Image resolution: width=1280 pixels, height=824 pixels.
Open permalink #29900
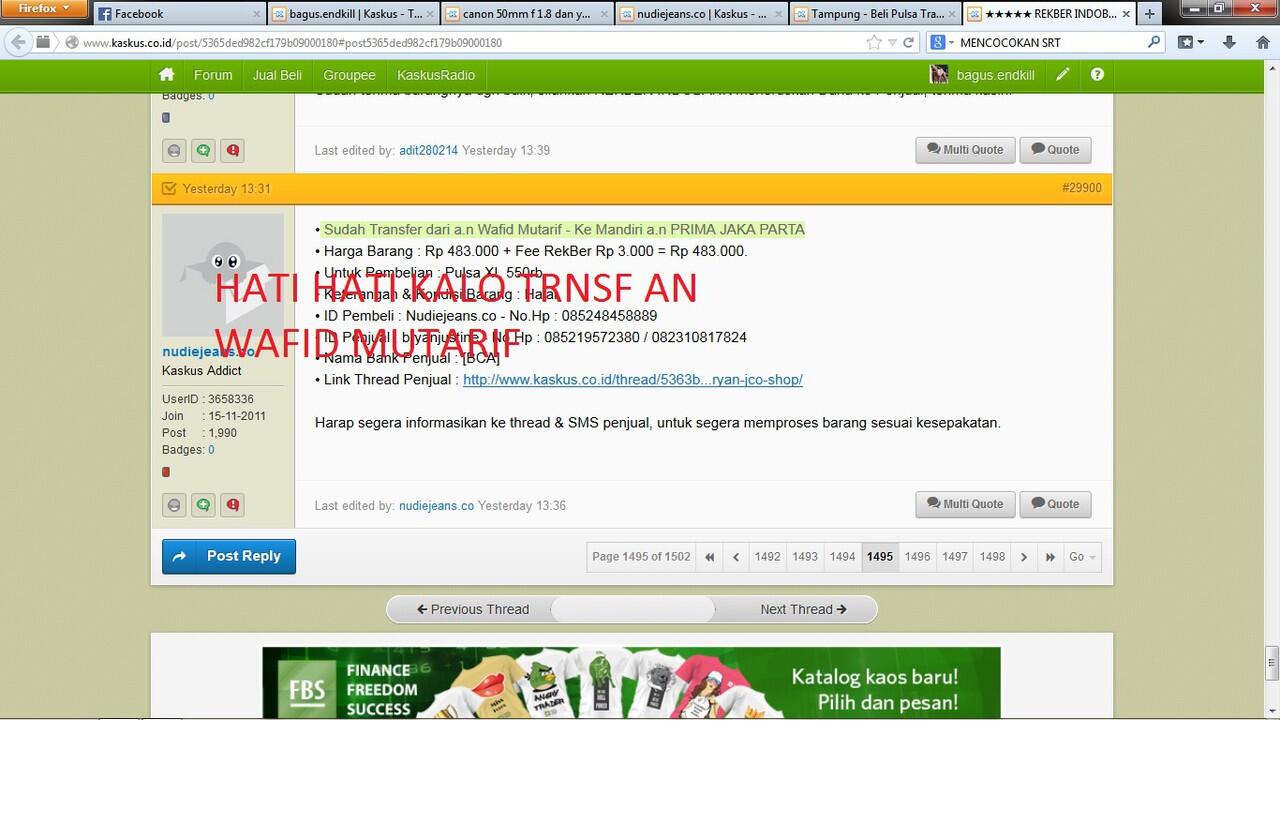pos(1081,188)
